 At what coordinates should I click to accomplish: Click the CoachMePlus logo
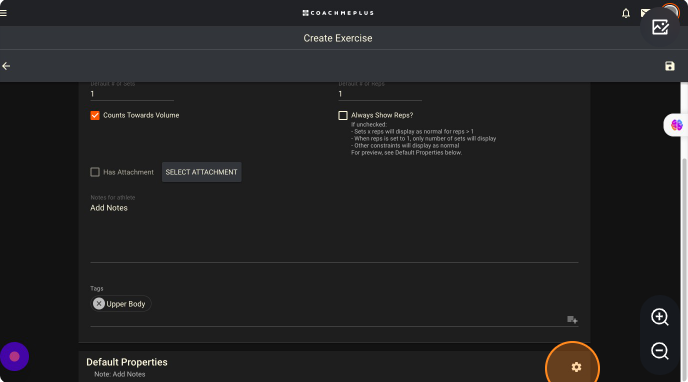click(338, 13)
